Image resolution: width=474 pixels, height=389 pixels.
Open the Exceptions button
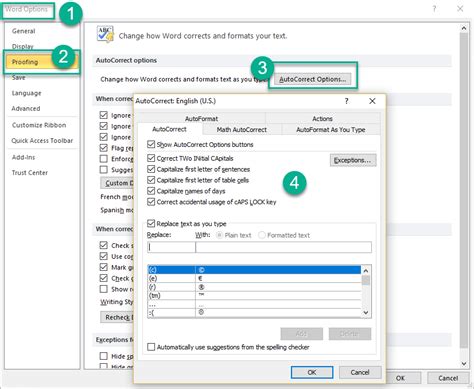353,160
